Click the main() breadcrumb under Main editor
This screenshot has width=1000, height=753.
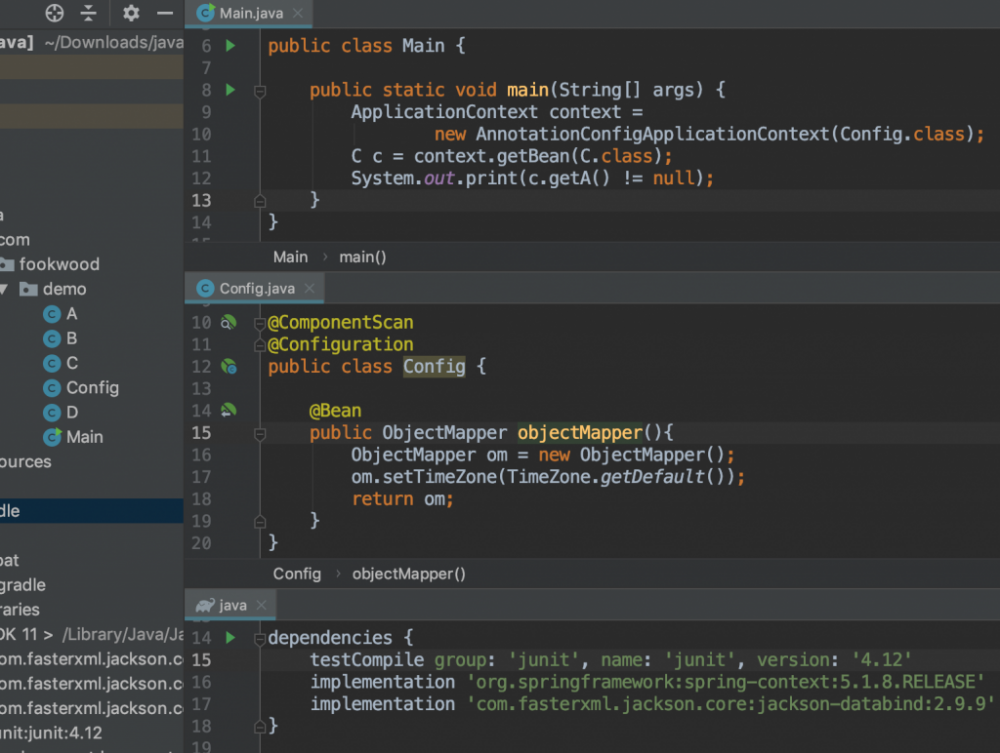[363, 257]
